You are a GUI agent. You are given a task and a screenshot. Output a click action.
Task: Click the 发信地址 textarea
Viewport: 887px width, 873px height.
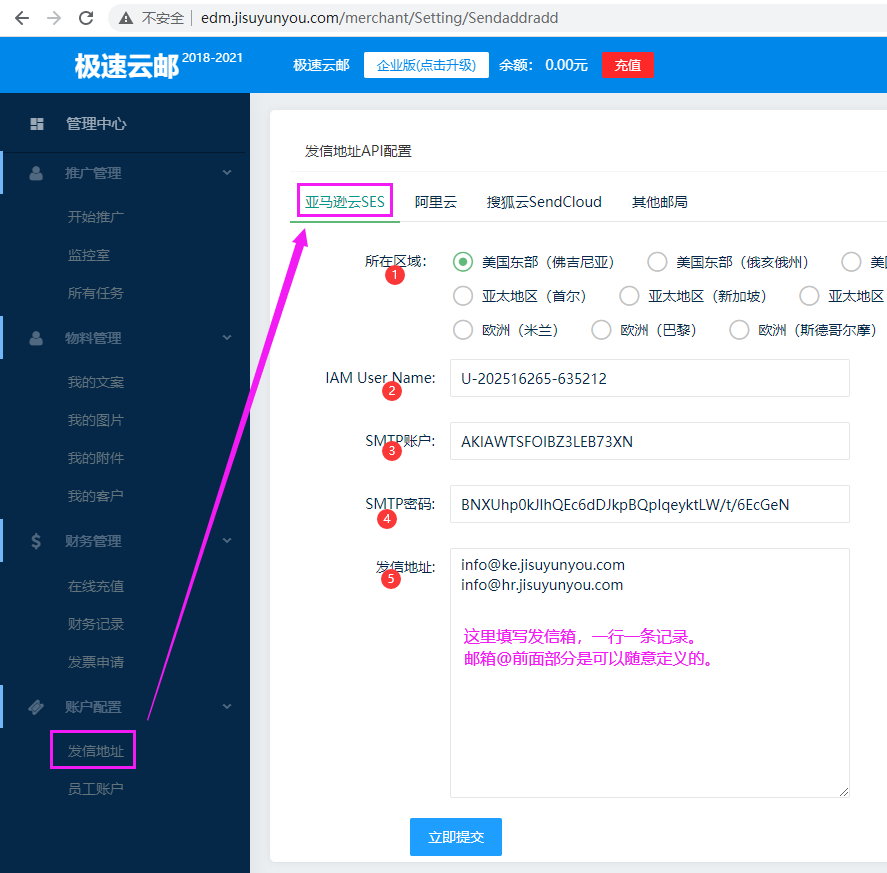[x=649, y=673]
